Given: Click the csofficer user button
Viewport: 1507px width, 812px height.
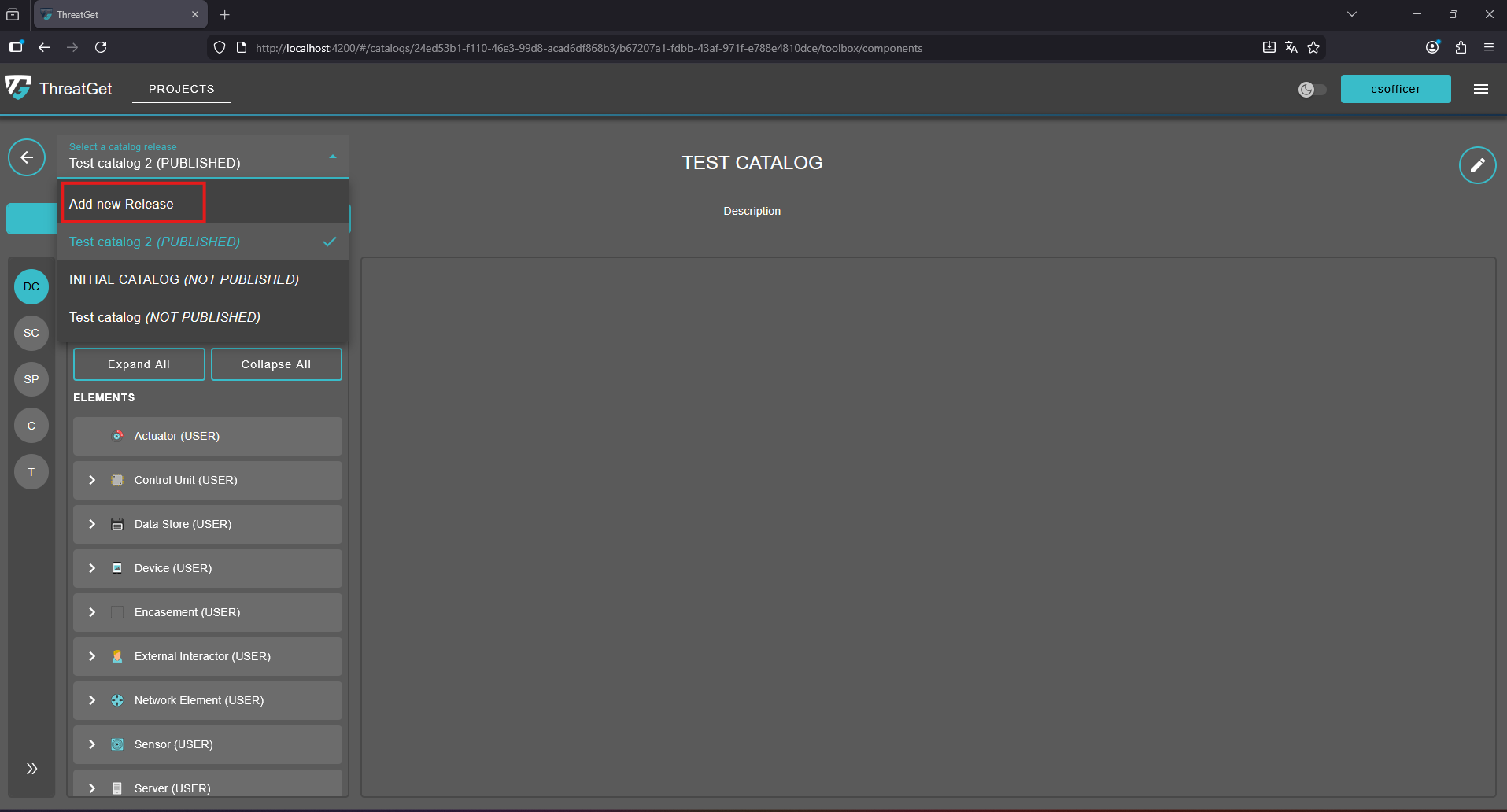Looking at the screenshot, I should [x=1394, y=89].
